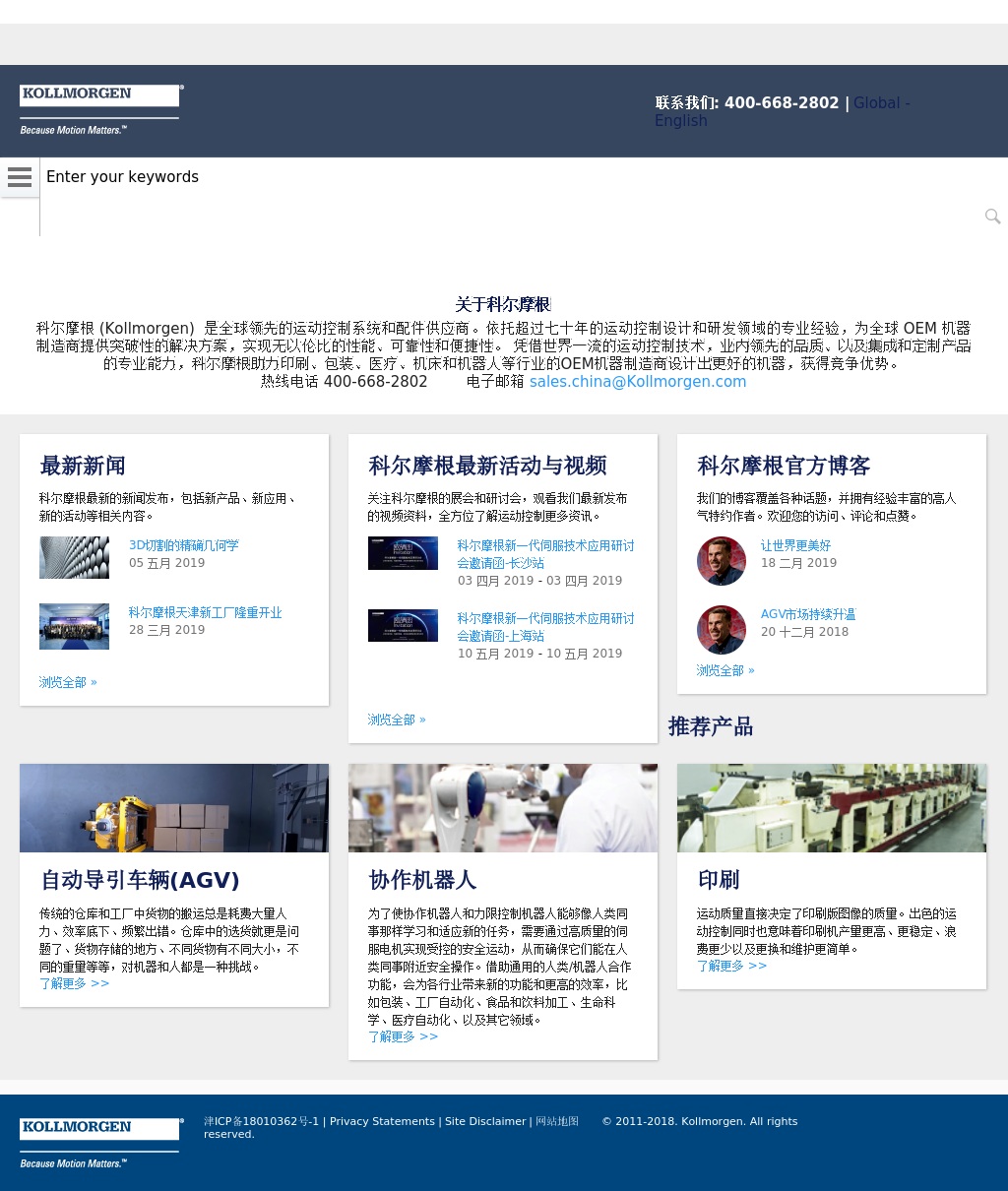Click the search magnifier icon
The height and width of the screenshot is (1191, 1008).
992,217
